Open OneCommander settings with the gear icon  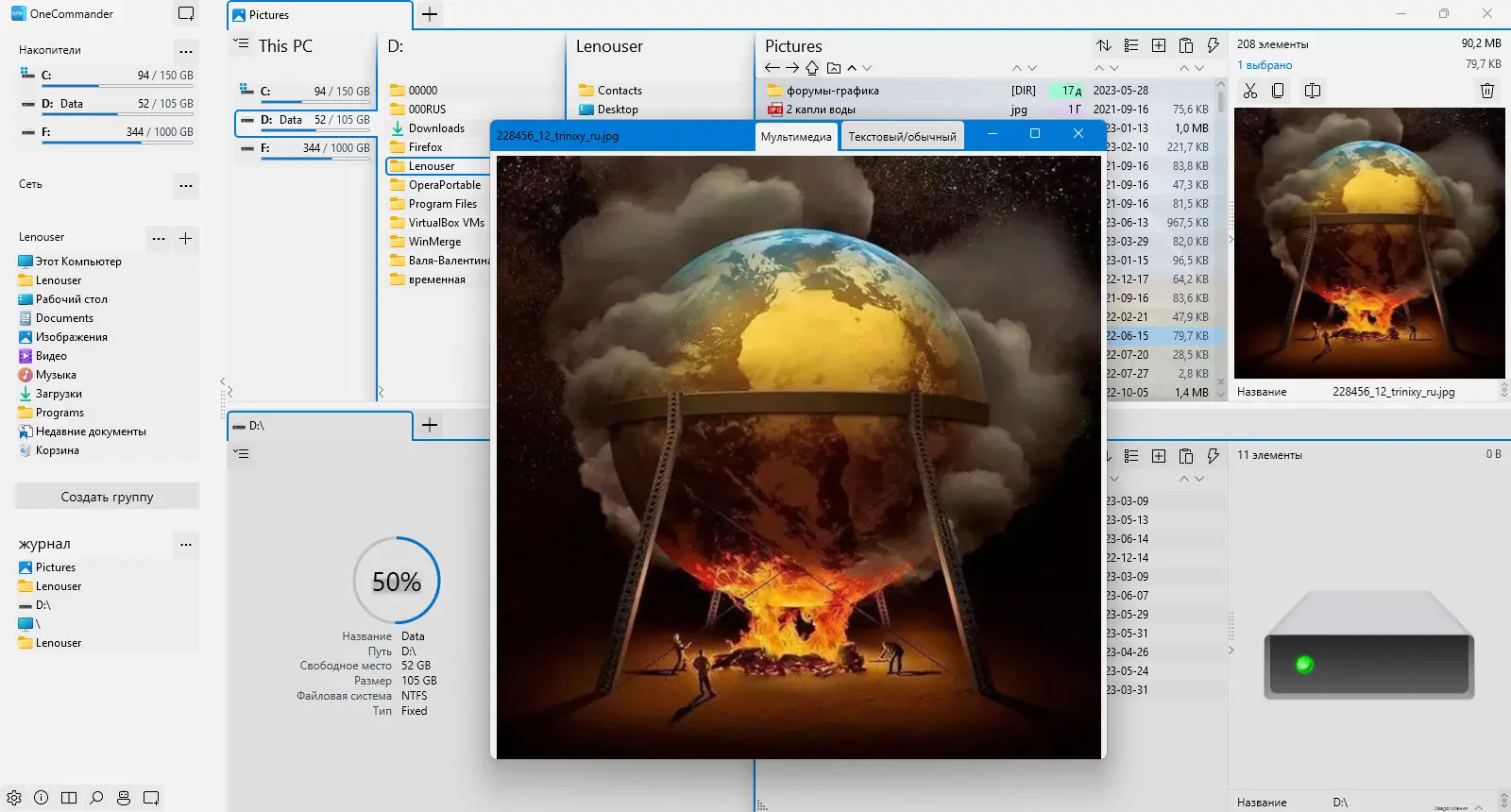[x=14, y=798]
